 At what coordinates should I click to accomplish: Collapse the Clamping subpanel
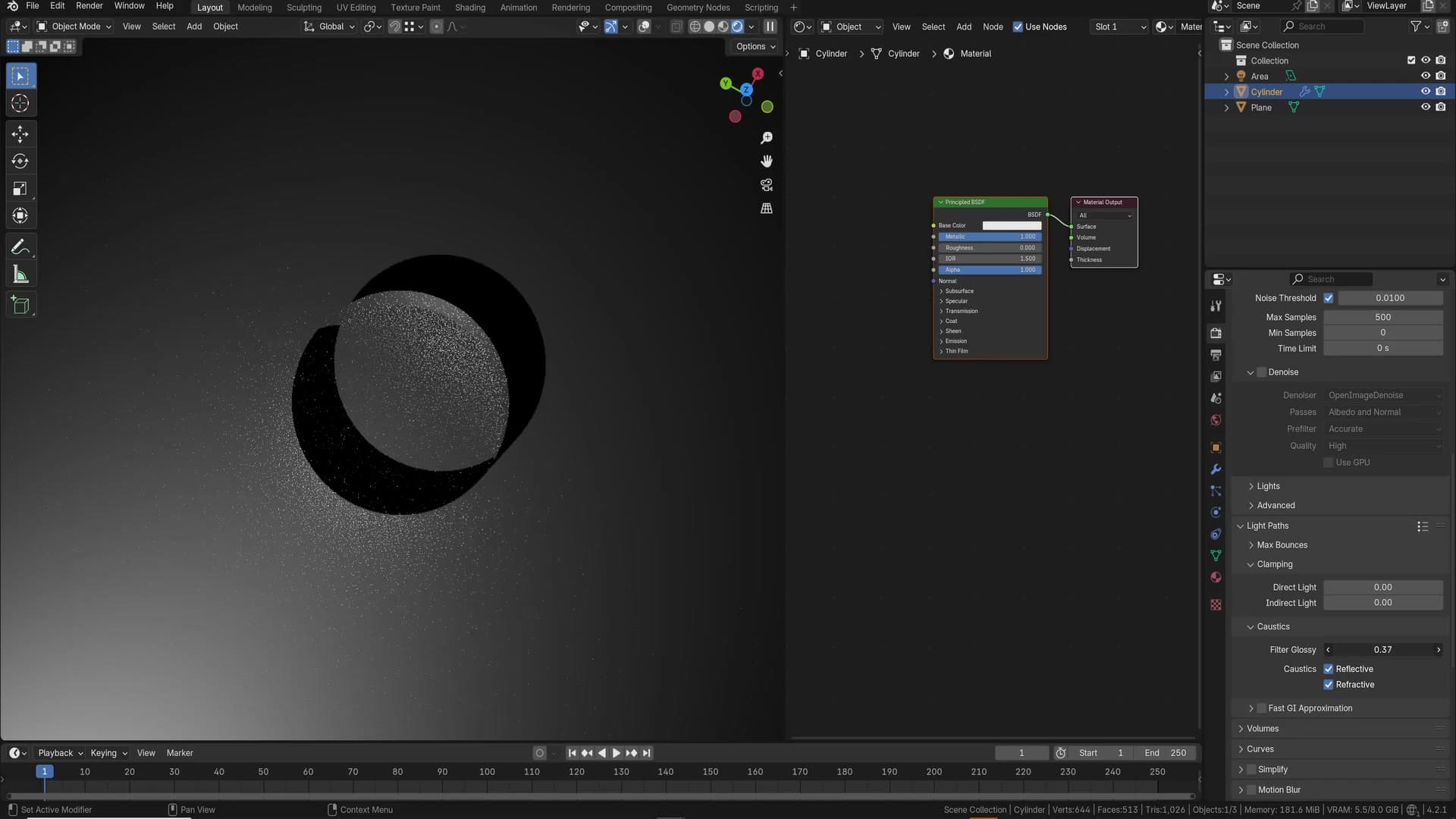pos(1274,565)
